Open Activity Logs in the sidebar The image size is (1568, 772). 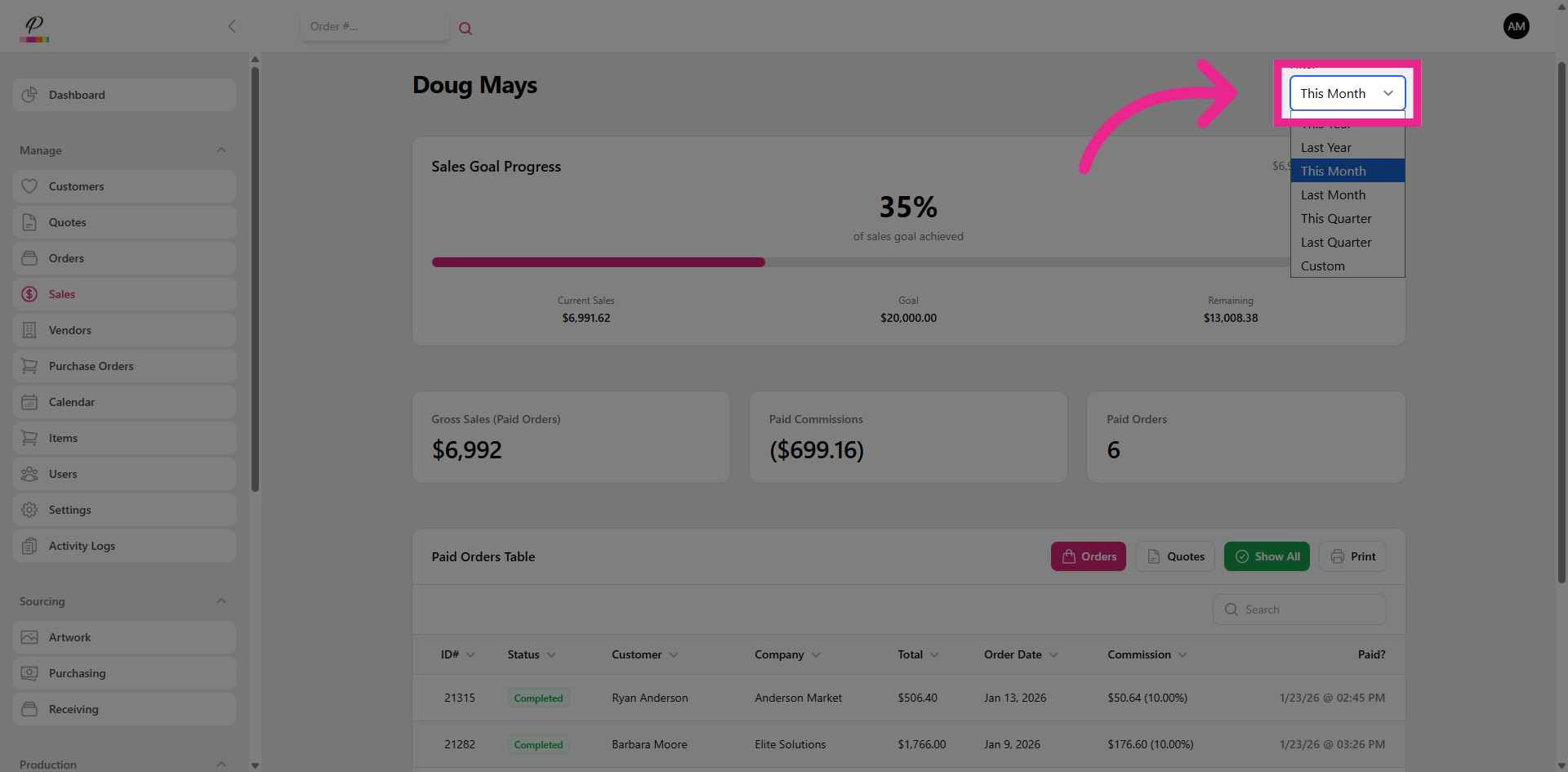124,546
